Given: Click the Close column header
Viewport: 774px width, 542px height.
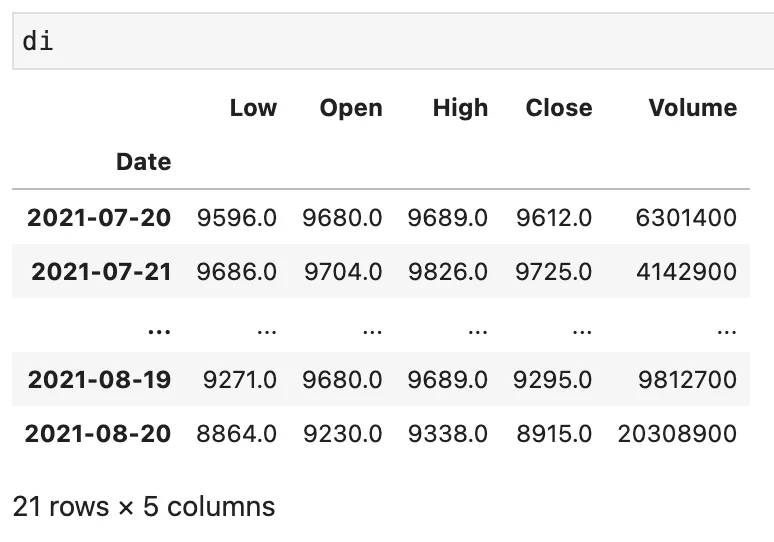Looking at the screenshot, I should [559, 108].
